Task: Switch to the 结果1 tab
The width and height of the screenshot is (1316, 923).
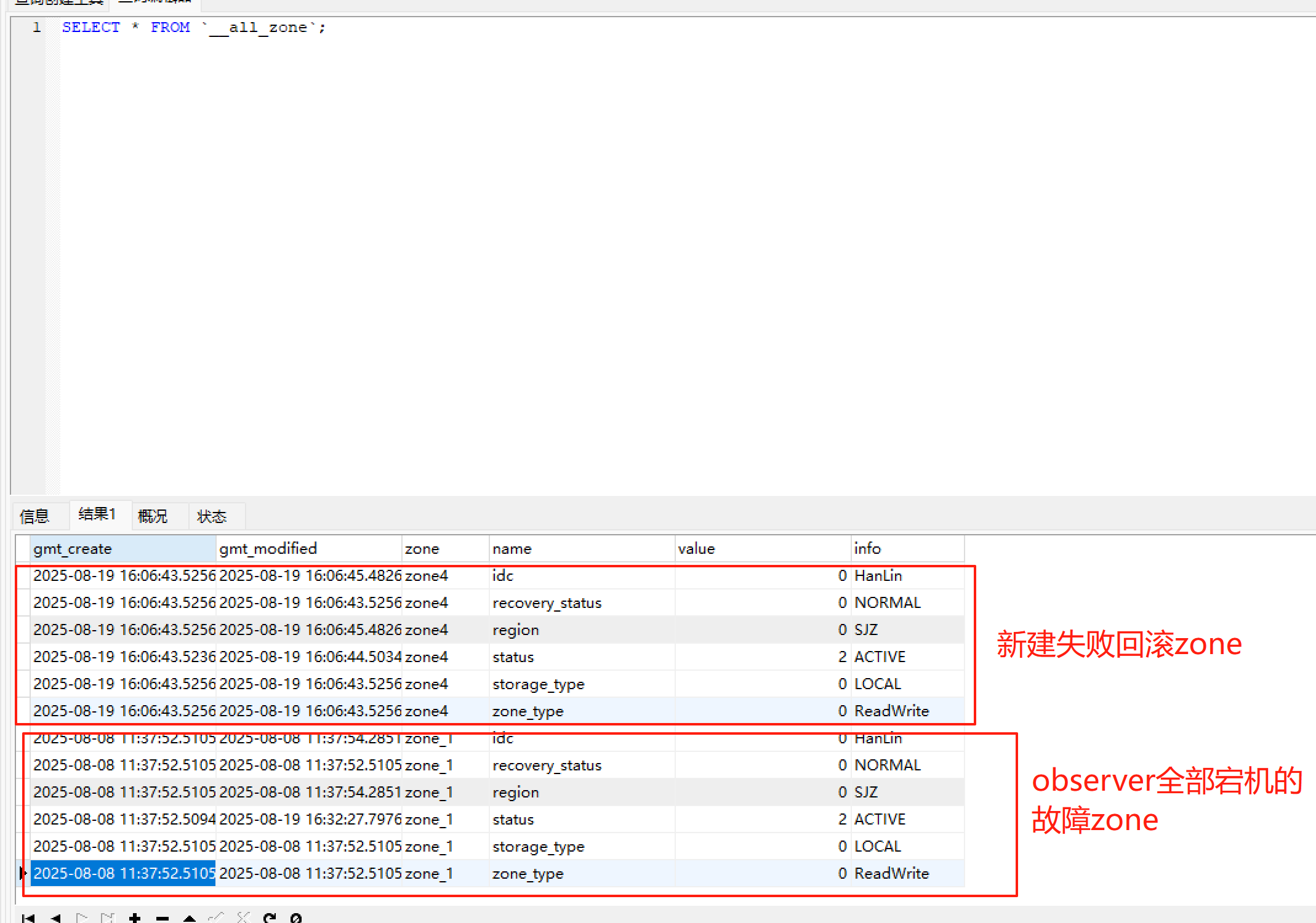Action: [97, 514]
